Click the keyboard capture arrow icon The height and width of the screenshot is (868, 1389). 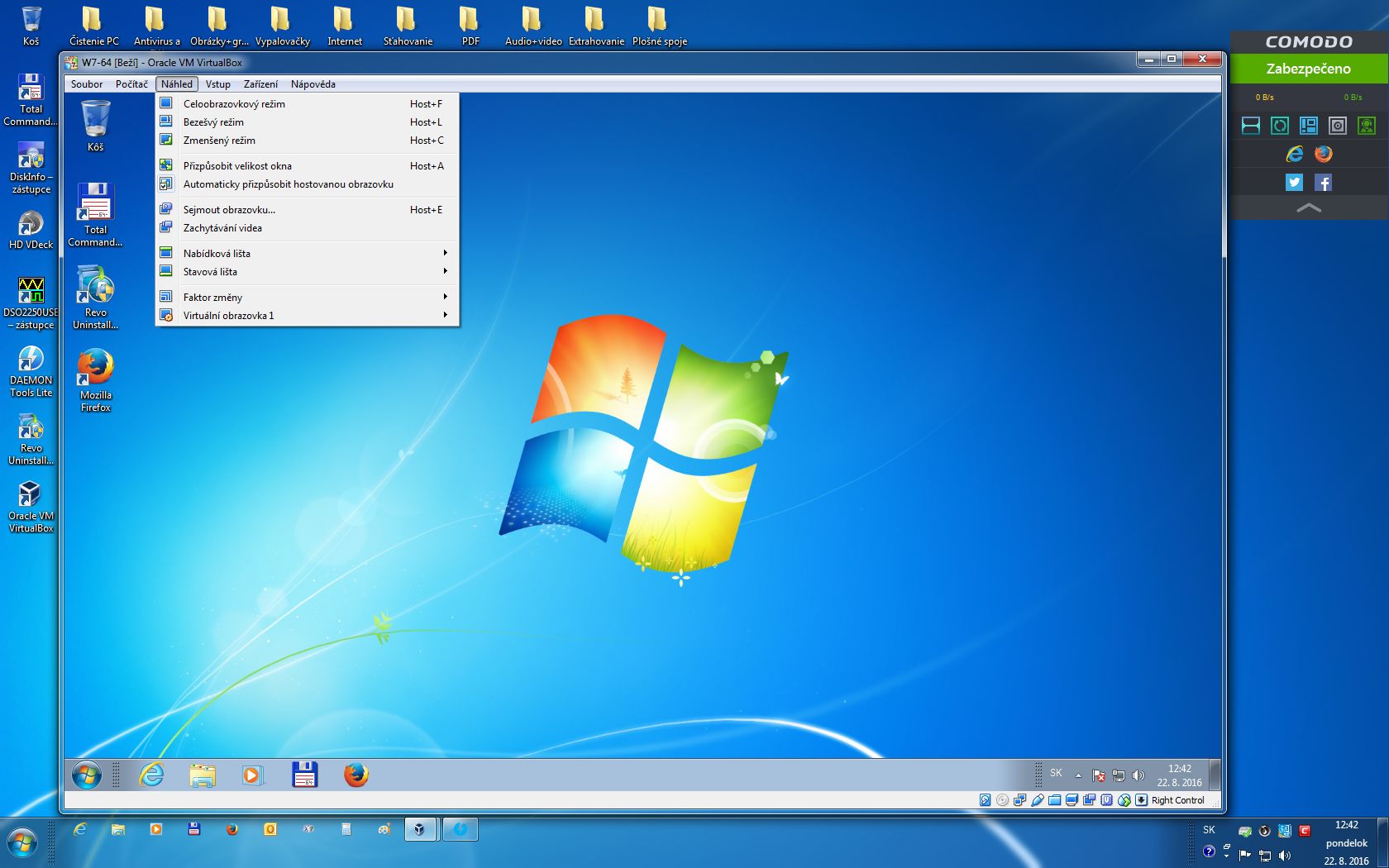coord(1141,799)
